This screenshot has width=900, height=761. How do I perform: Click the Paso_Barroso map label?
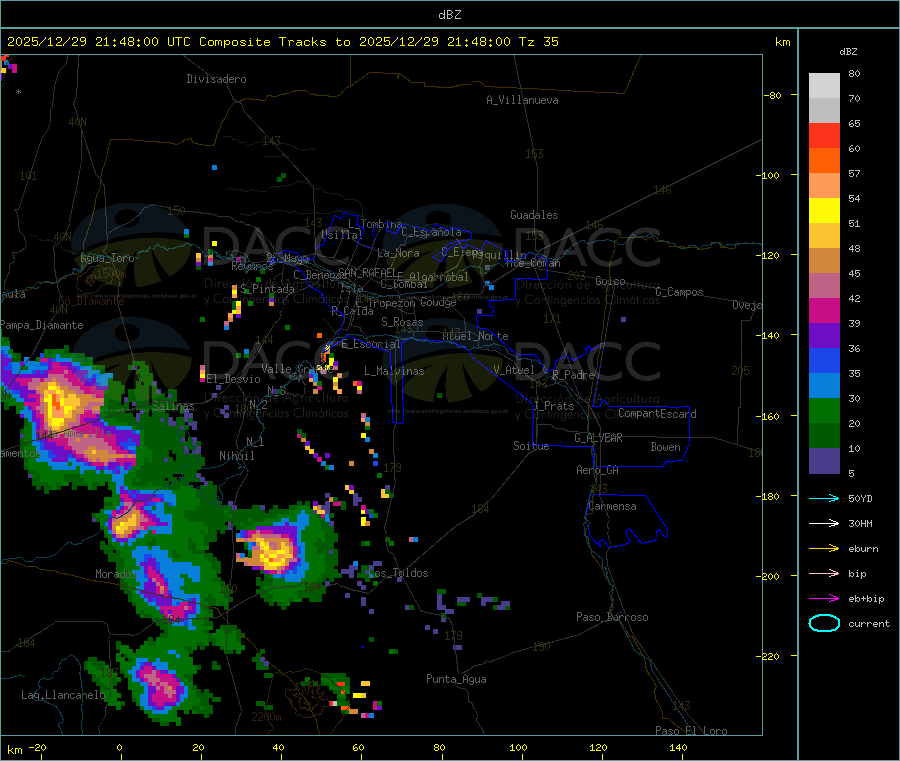[612, 617]
